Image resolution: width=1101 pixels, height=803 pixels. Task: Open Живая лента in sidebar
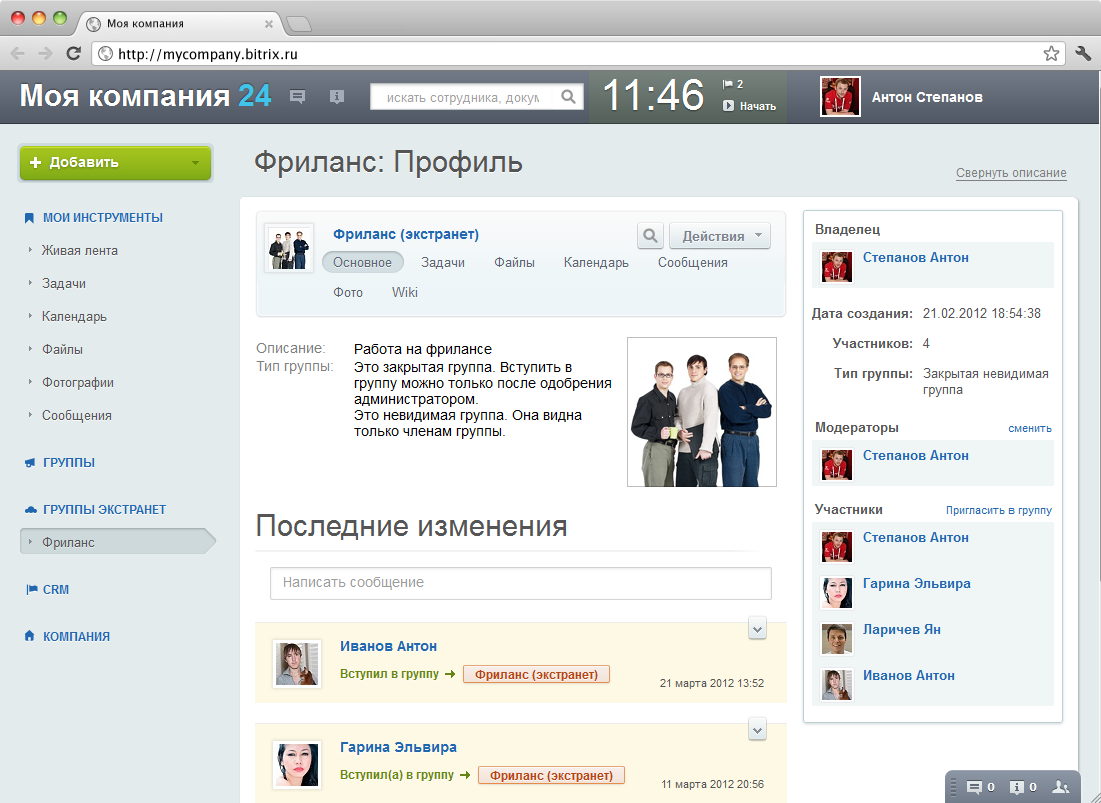point(79,251)
